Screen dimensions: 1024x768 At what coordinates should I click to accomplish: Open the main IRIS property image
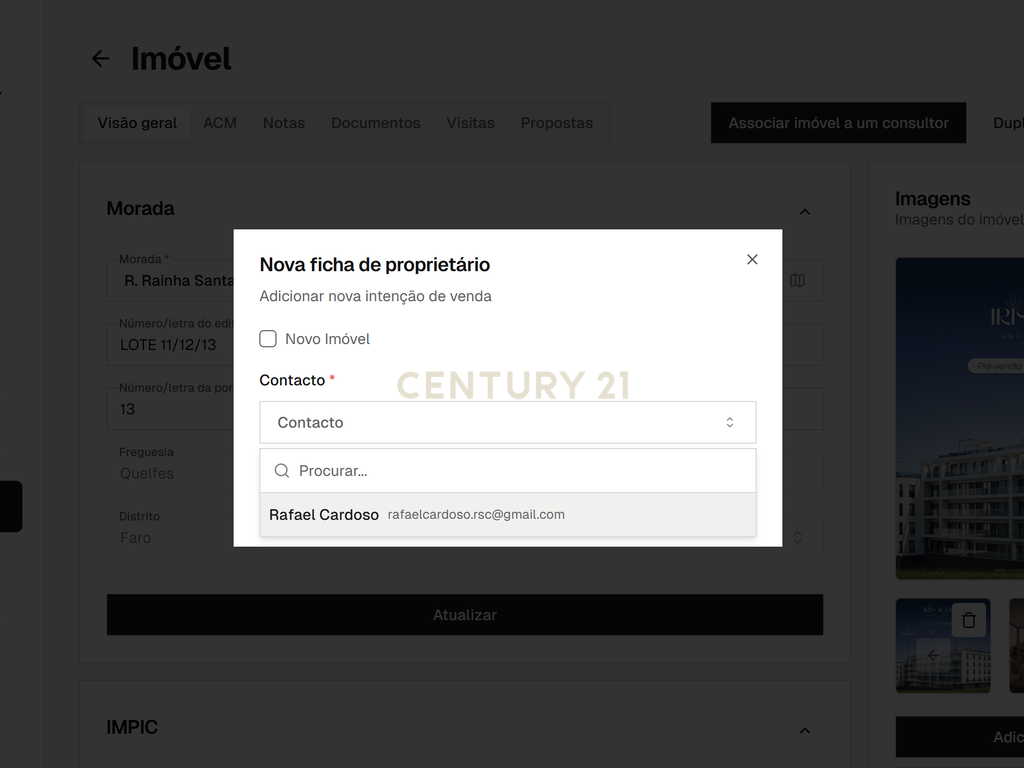959,418
